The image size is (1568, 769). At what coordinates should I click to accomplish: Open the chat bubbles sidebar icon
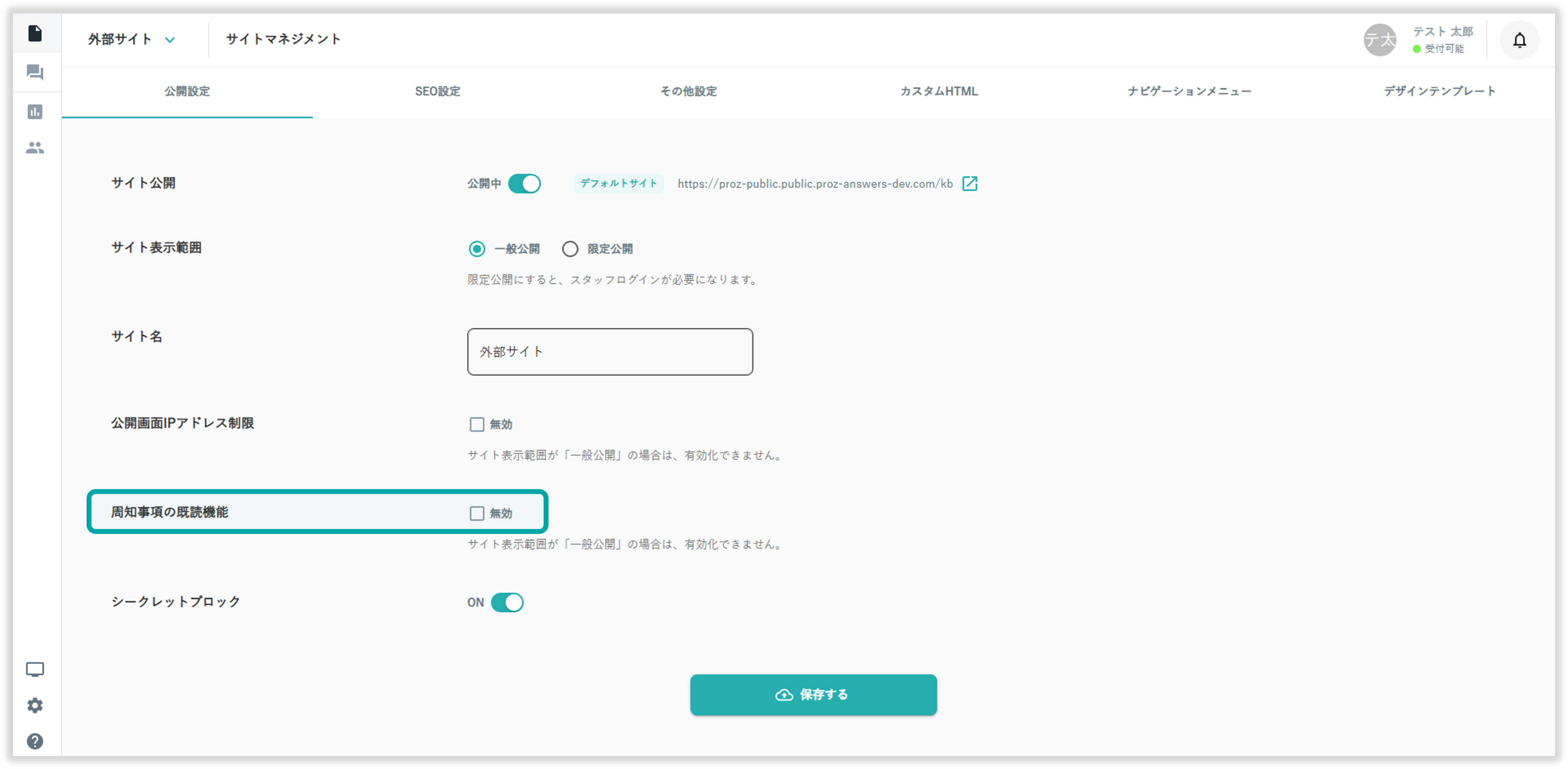click(x=35, y=73)
